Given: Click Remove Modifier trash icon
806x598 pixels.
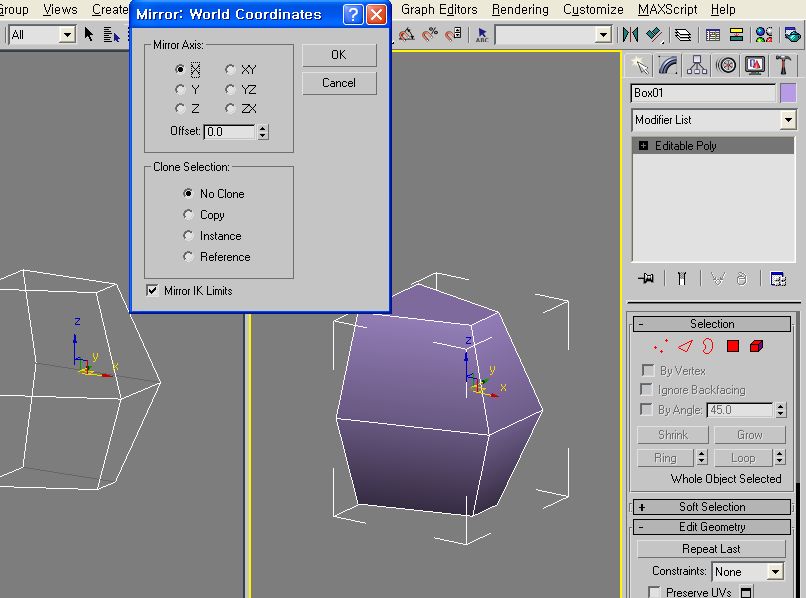Looking at the screenshot, I should coord(741,279).
